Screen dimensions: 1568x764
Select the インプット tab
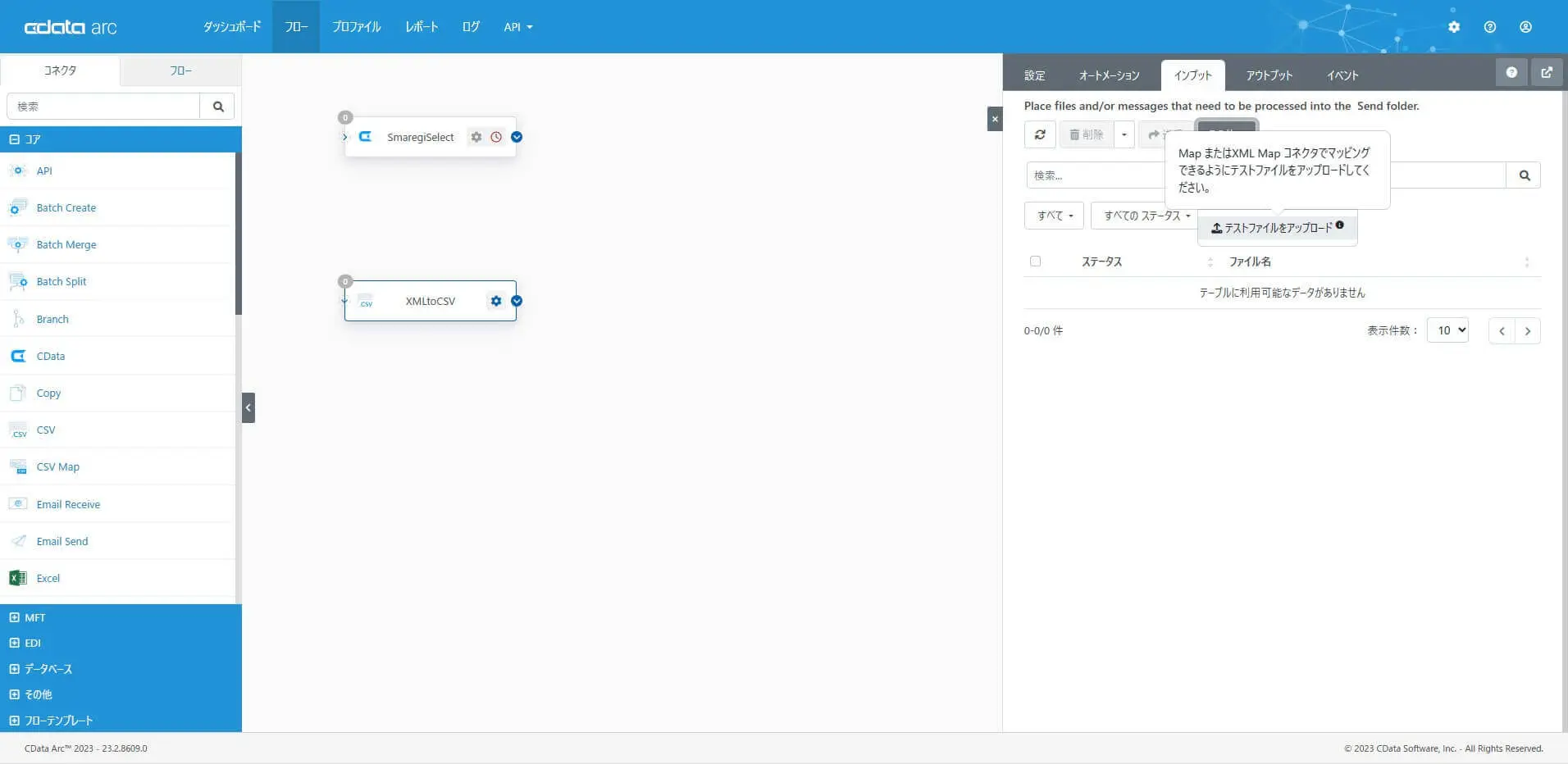point(1192,75)
